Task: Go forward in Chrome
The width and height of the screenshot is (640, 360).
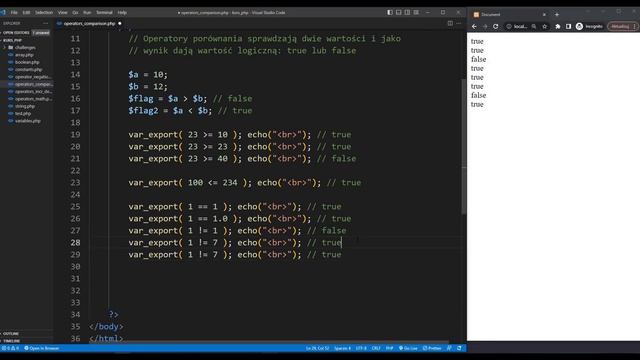Action: 485,27
